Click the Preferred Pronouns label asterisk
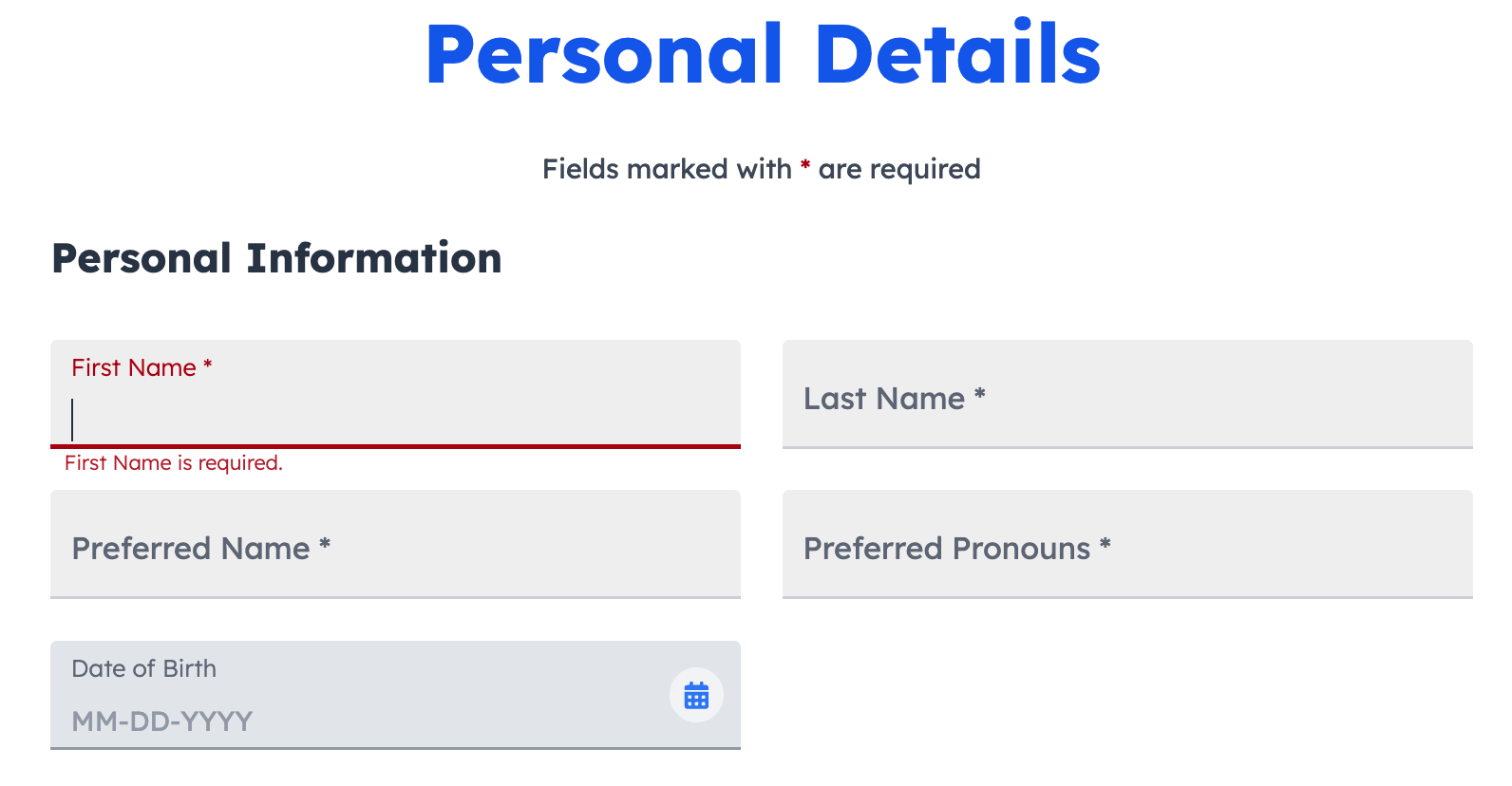The image size is (1512, 786). [1106, 544]
